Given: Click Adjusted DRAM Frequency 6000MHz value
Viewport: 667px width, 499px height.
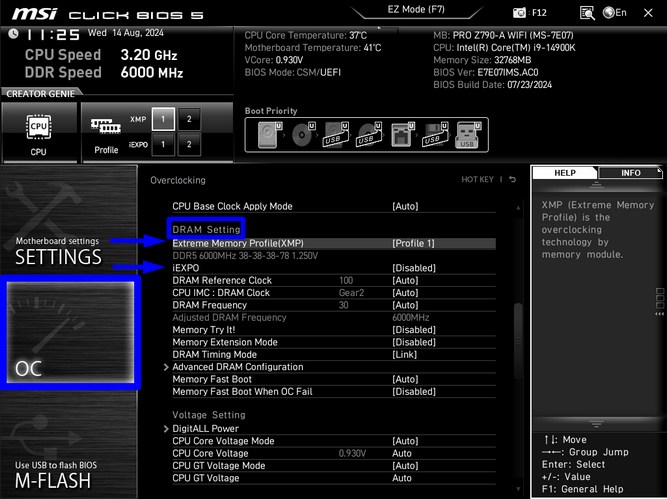Looking at the screenshot, I should [410, 317].
